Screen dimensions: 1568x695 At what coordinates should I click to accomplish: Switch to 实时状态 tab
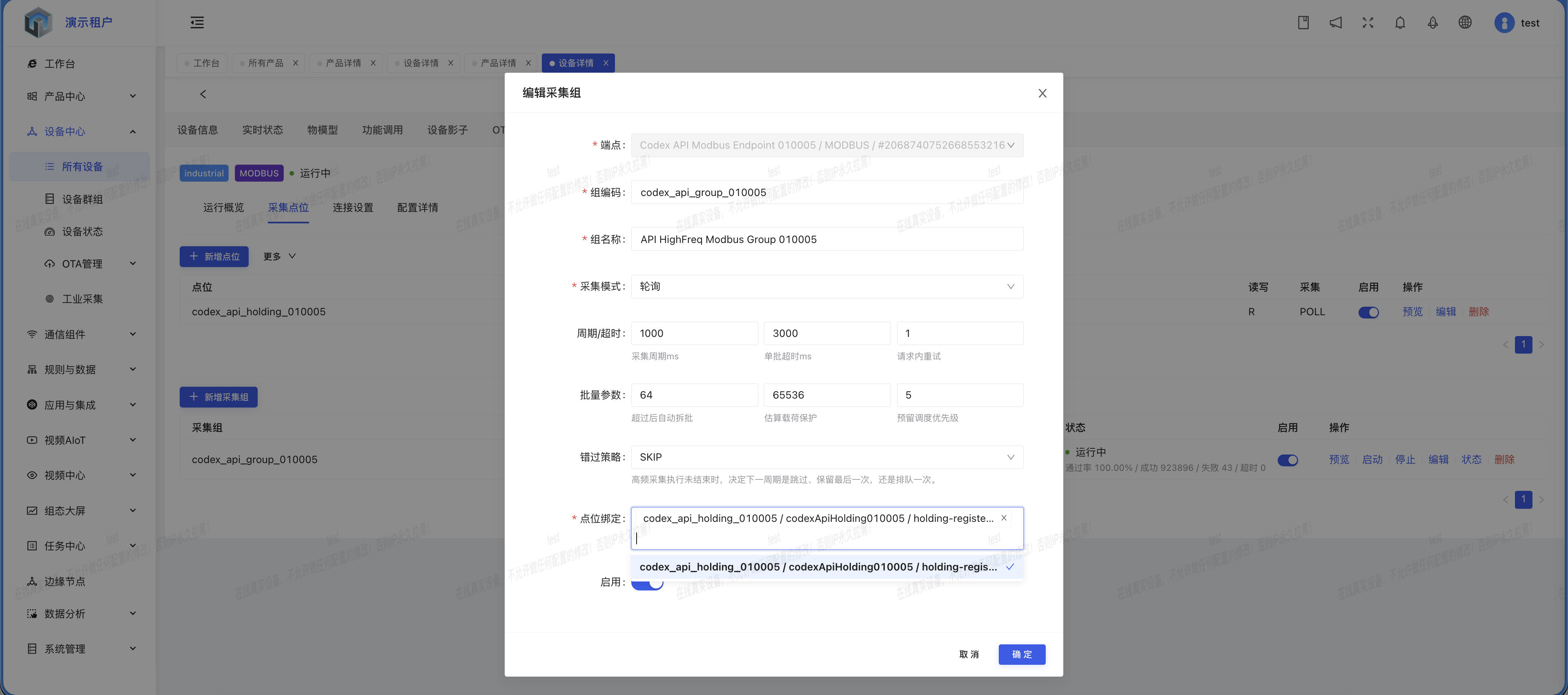pyautogui.click(x=262, y=129)
